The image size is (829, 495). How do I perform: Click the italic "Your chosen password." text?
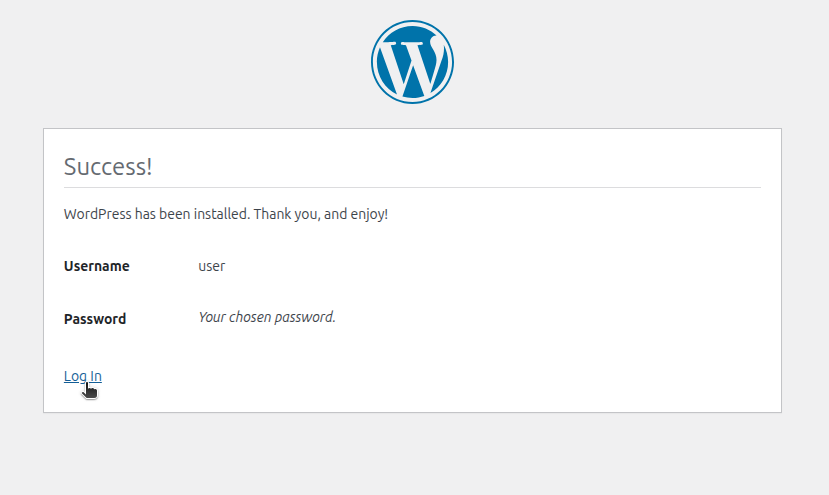pyautogui.click(x=267, y=317)
